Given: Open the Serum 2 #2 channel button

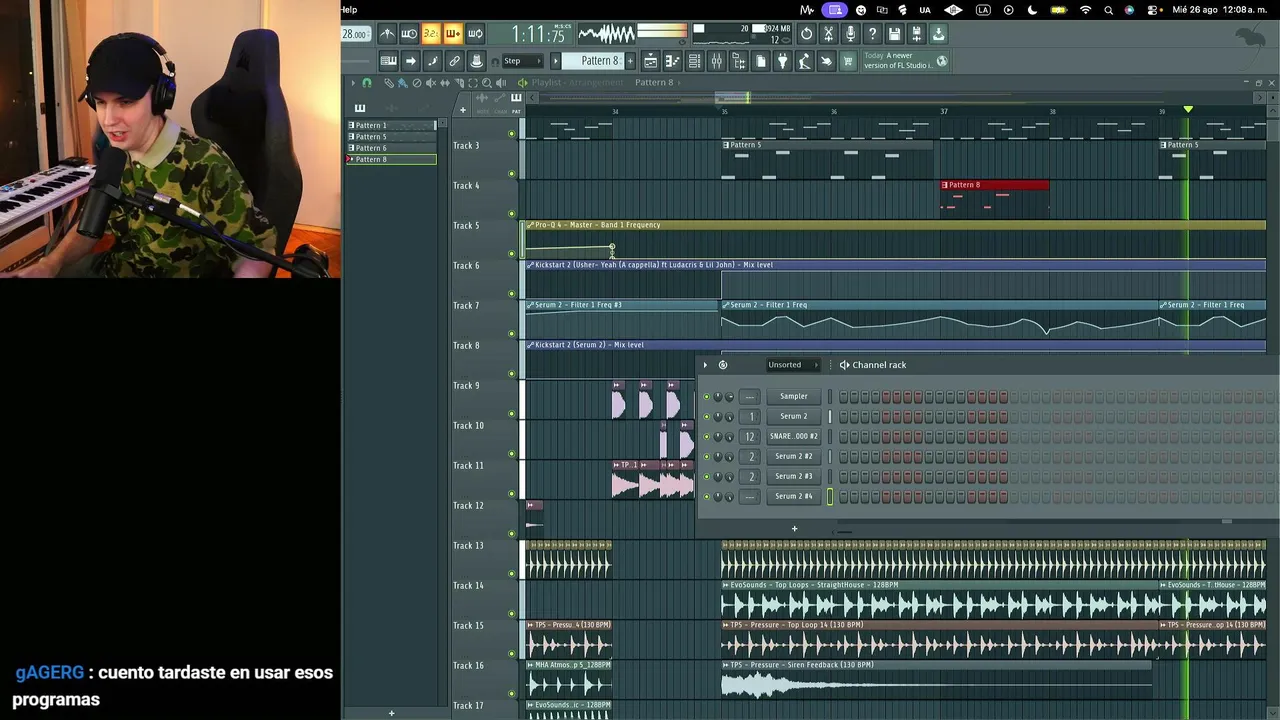Looking at the screenshot, I should pos(794,457).
